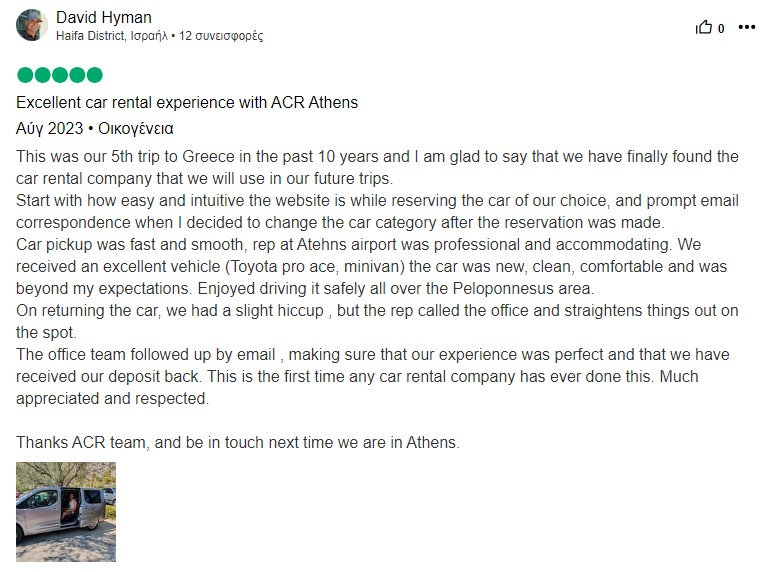The width and height of the screenshot is (772, 572).
Task: Click the line starting Start with how easy
Action: 377,211
